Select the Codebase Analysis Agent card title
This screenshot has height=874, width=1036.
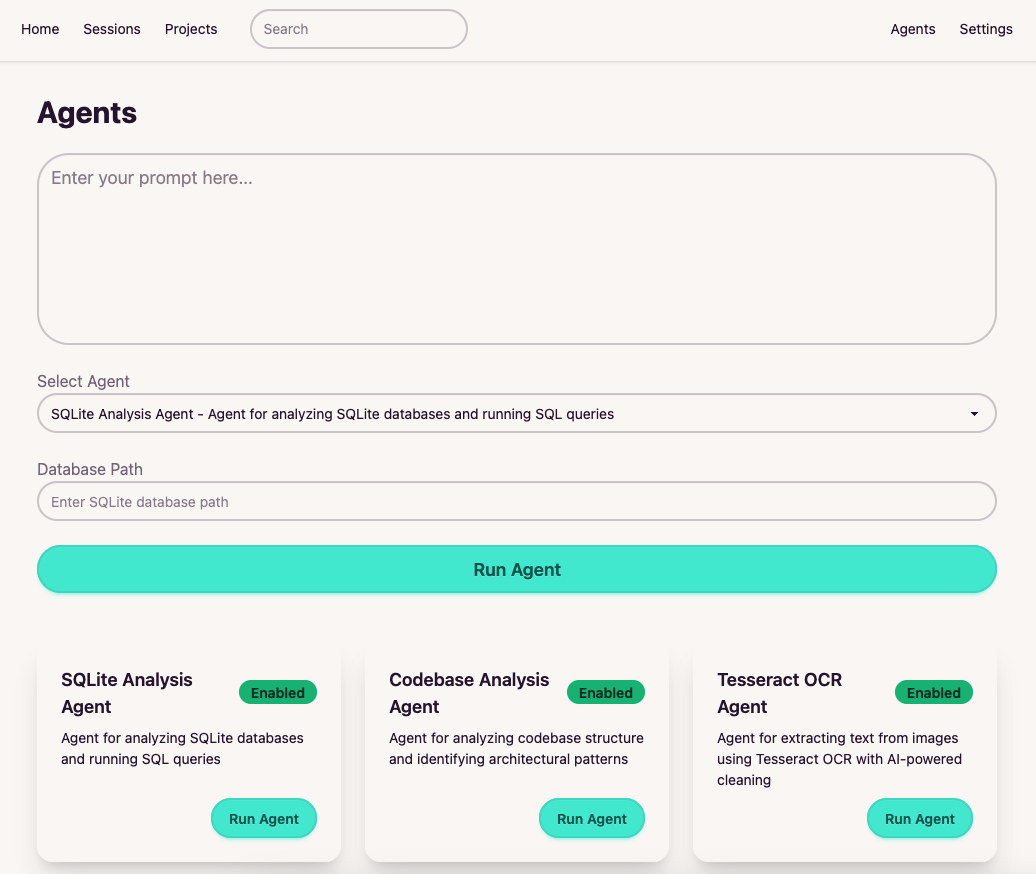[x=469, y=693]
